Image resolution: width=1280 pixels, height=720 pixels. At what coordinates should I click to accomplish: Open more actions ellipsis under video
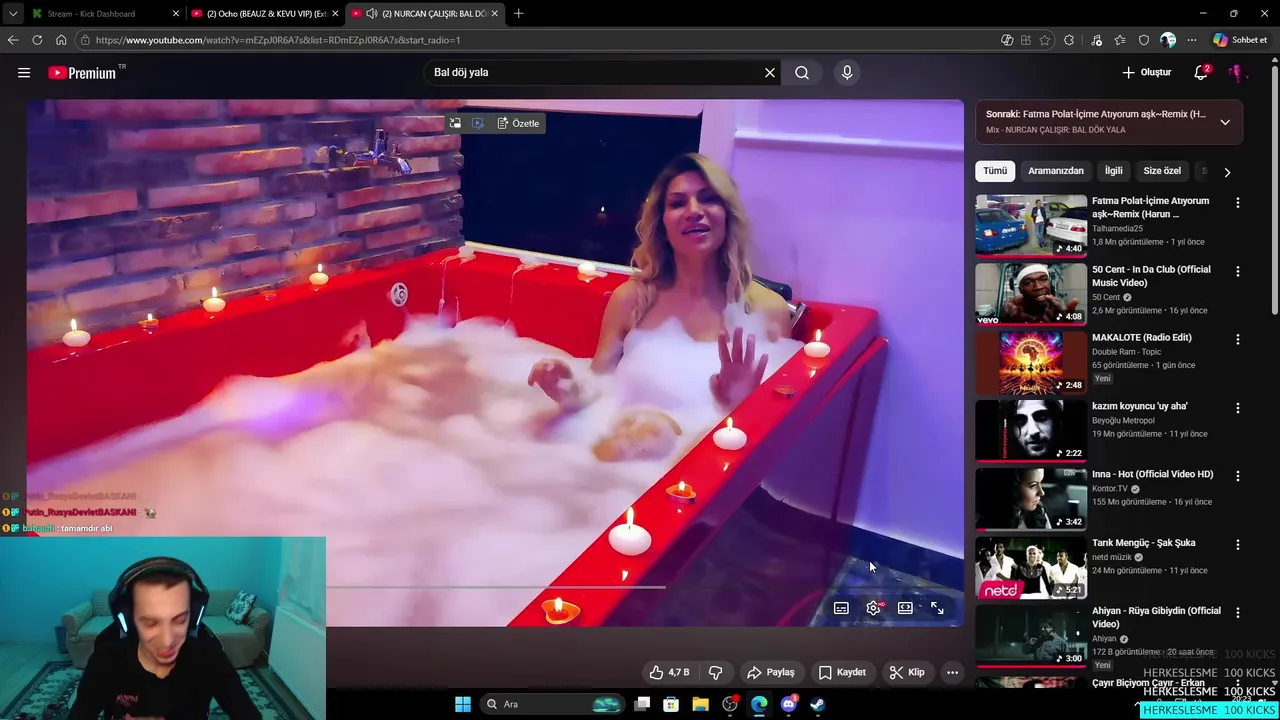pyautogui.click(x=952, y=673)
